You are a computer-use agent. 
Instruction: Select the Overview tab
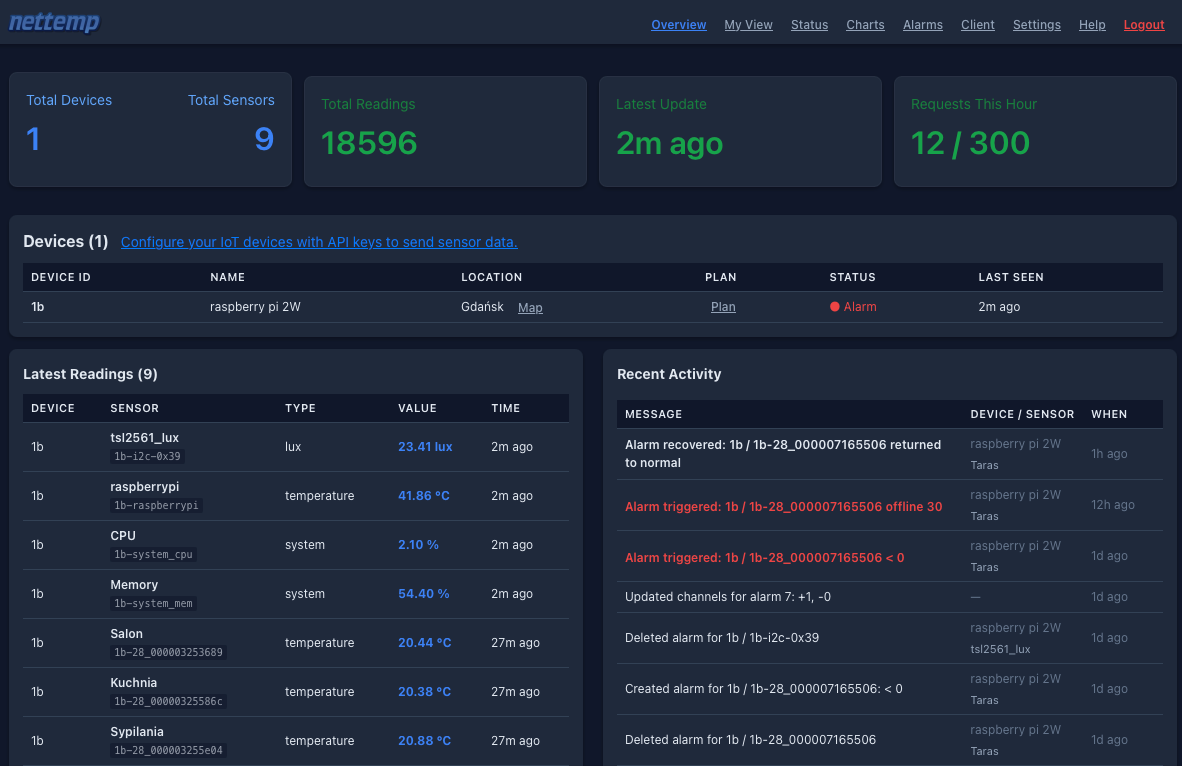coord(678,24)
